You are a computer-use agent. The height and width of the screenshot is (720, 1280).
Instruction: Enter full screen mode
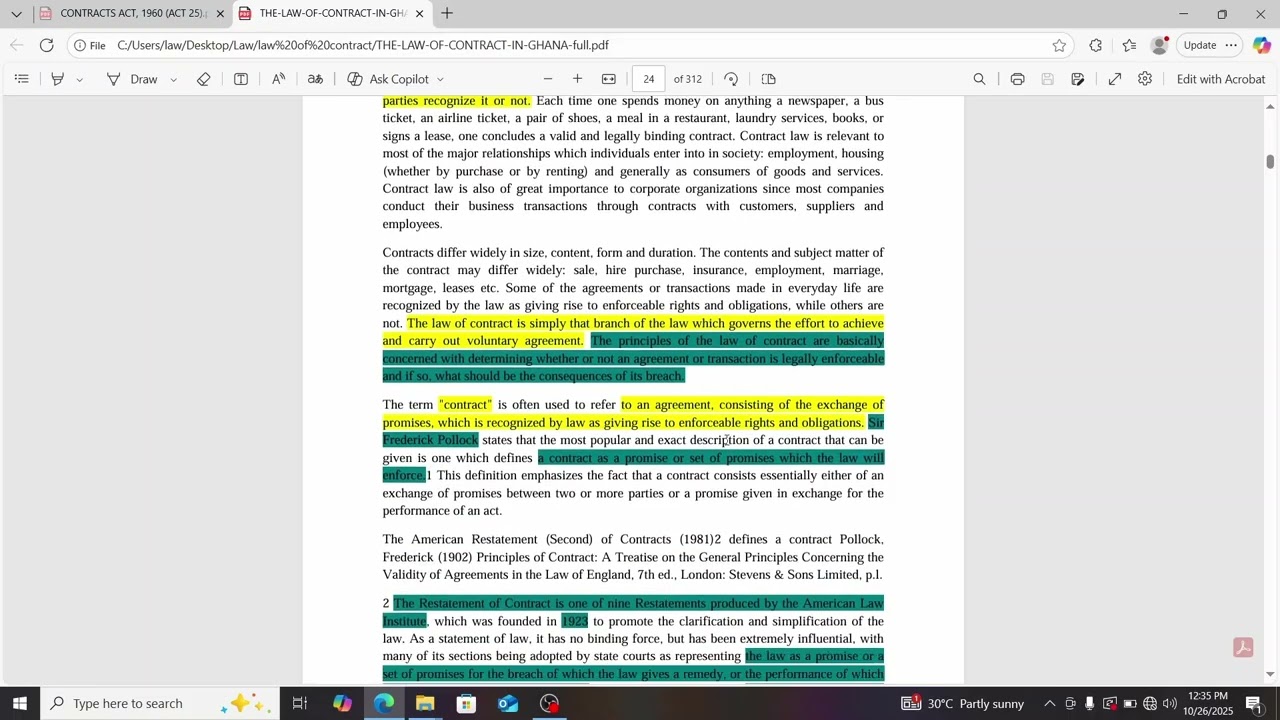click(1115, 79)
